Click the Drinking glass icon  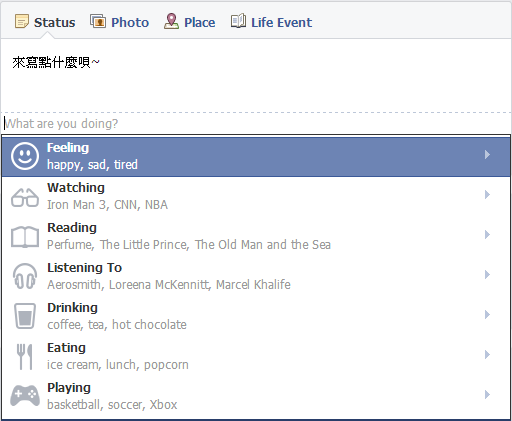[25, 316]
